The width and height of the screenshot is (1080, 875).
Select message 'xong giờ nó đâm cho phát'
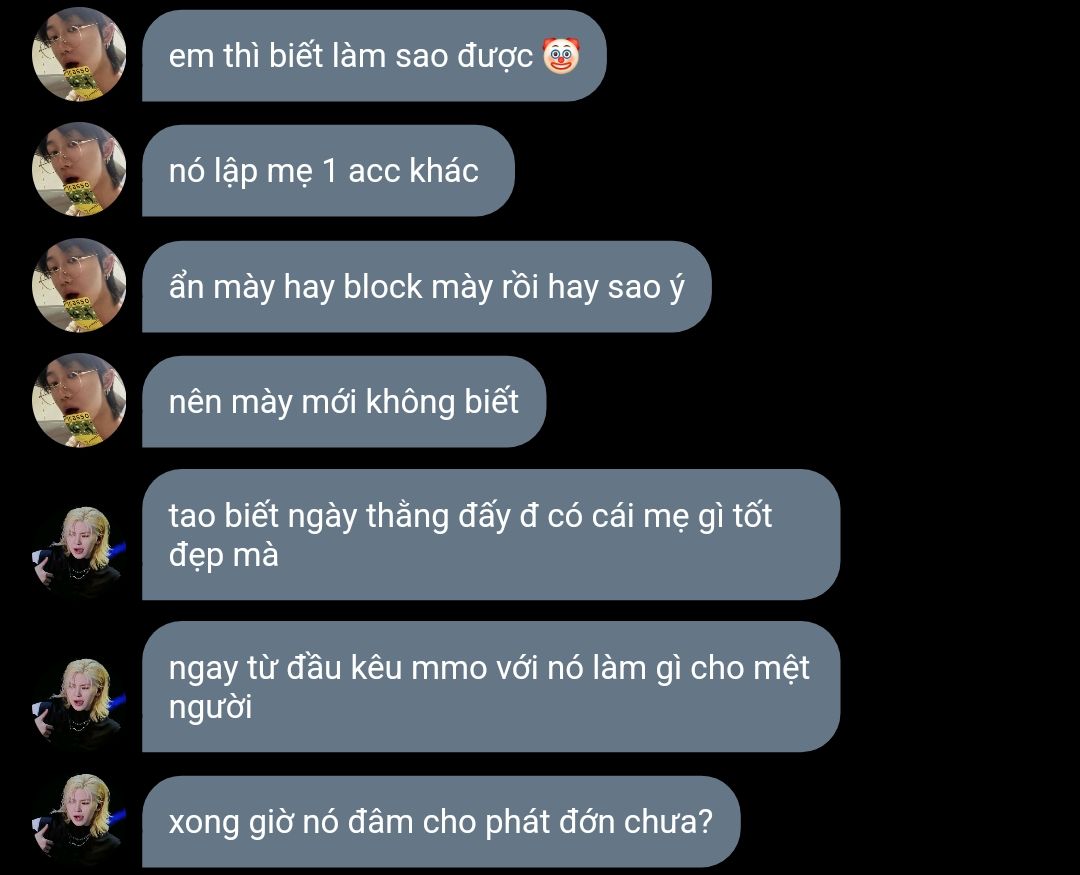coord(441,821)
